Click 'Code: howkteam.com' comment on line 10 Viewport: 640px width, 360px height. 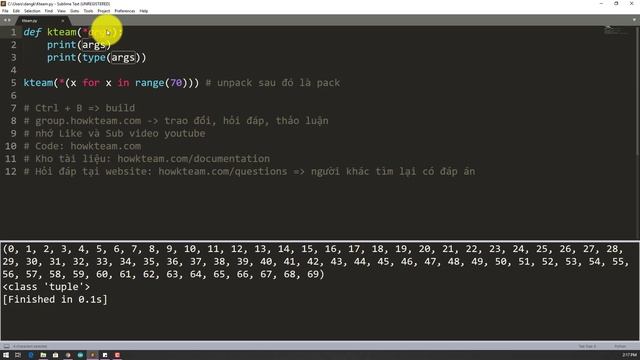point(88,146)
